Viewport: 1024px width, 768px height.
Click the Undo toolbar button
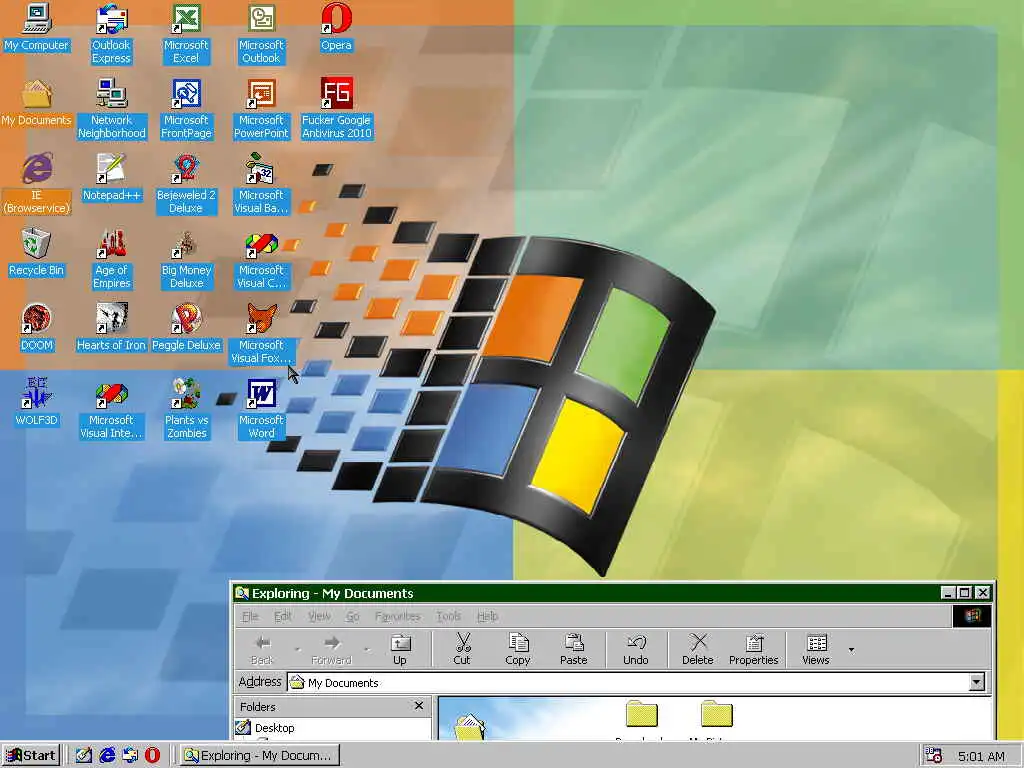click(x=635, y=649)
